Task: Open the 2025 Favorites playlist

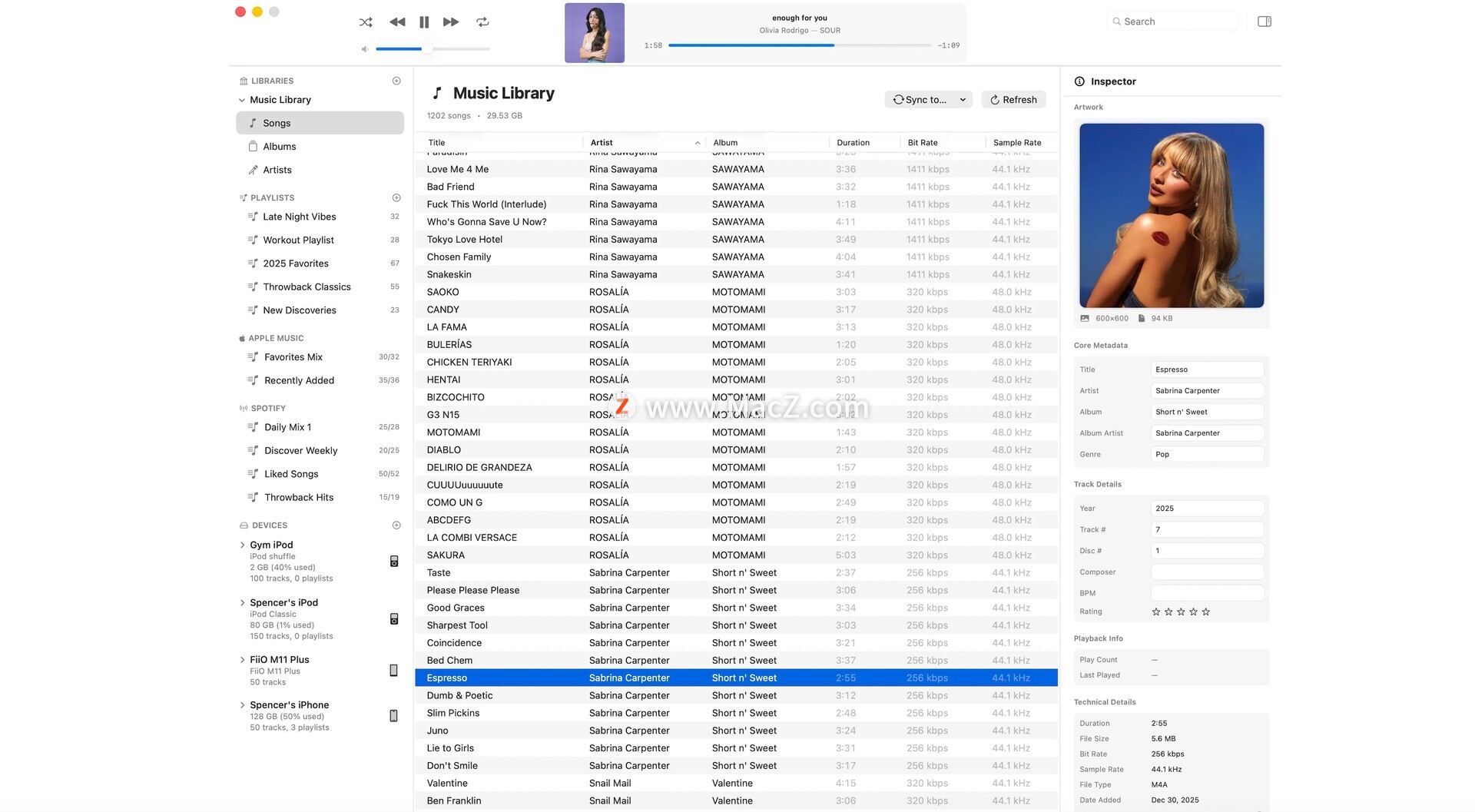Action: [320, 263]
